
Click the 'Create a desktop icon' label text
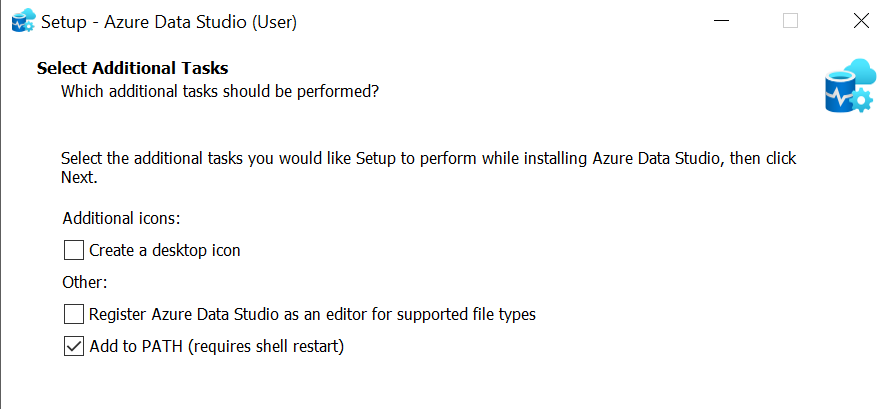pos(165,250)
